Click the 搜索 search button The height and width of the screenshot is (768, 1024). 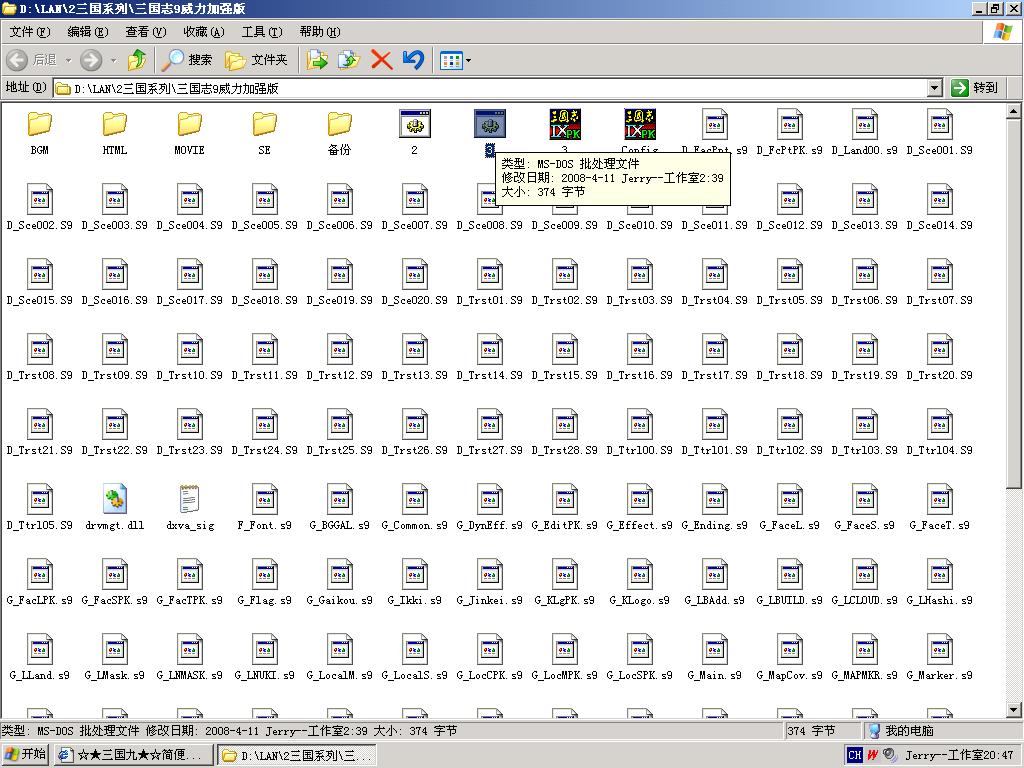click(x=189, y=60)
